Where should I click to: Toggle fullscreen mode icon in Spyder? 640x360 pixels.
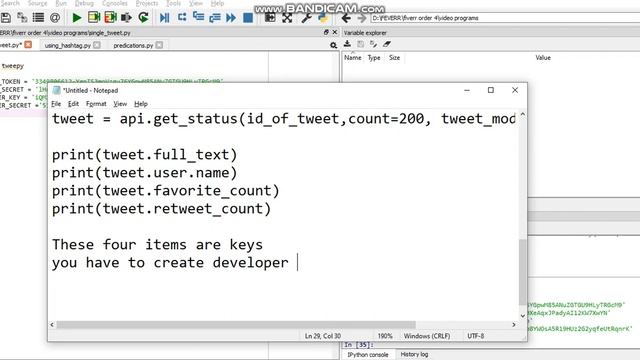pos(287,18)
